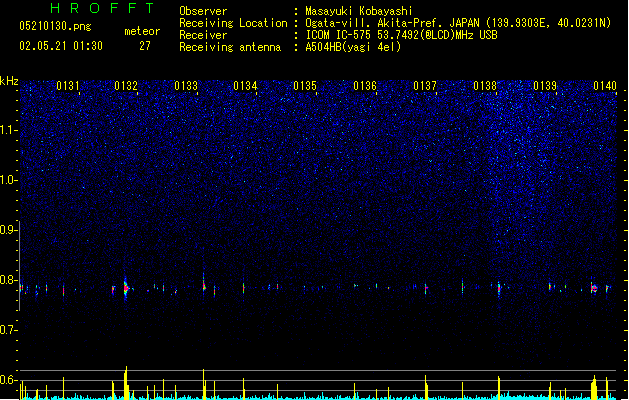629x400 pixels.
Task: Click the 0131 time marker
Action: coord(68,86)
